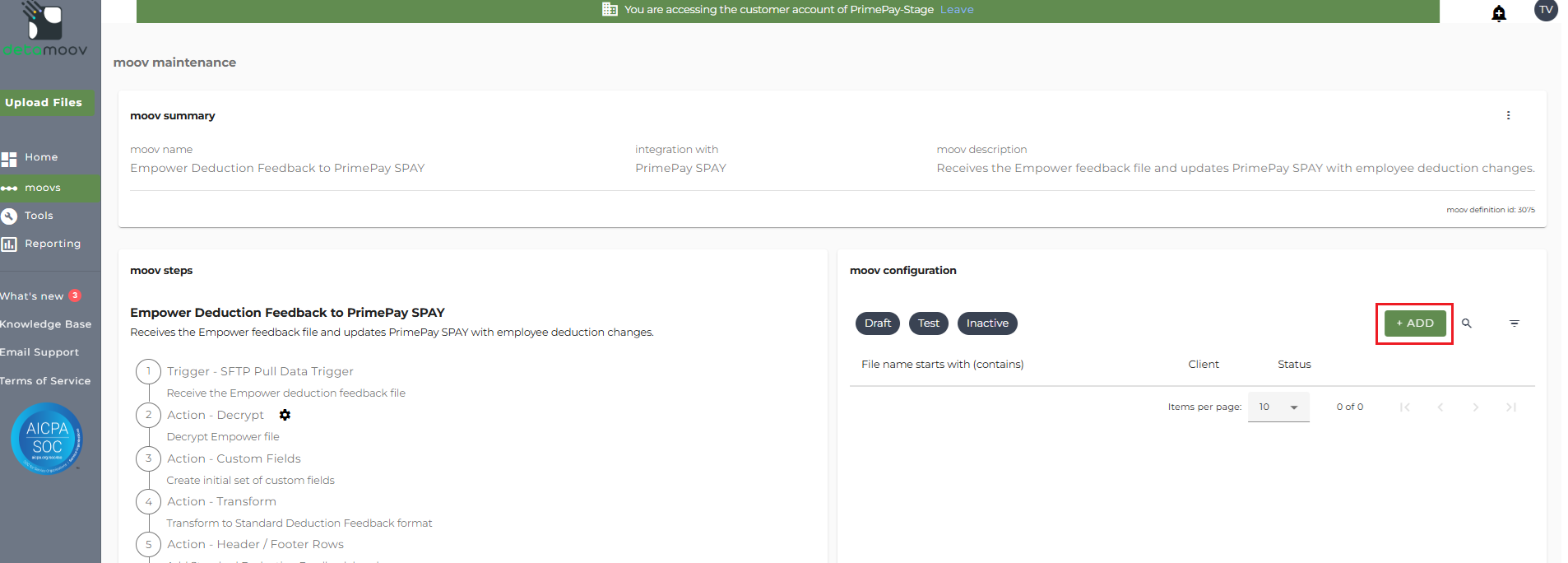Select step 2 circle marker

(x=148, y=415)
